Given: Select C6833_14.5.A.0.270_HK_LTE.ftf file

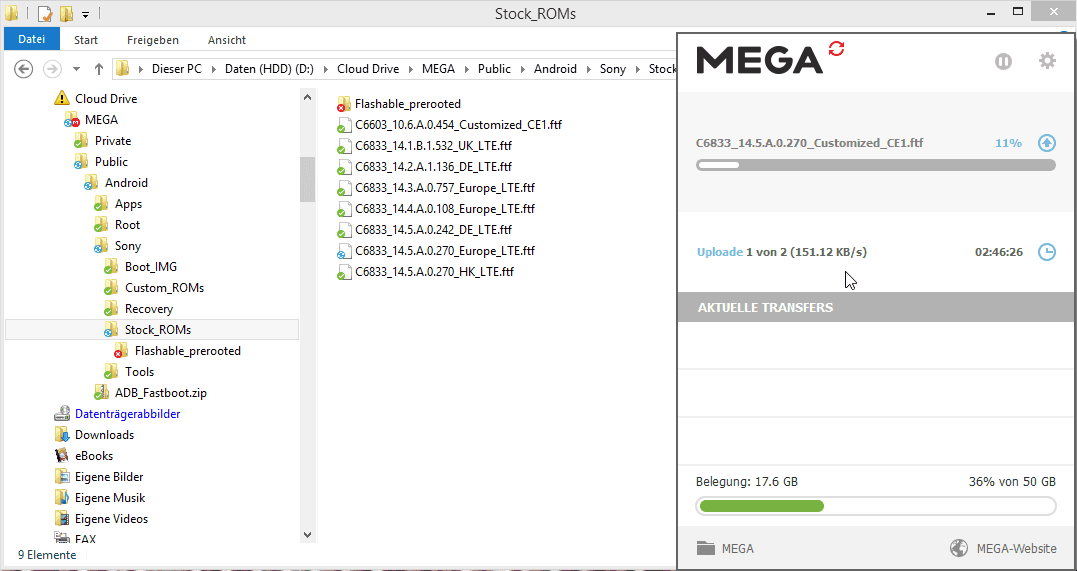Looking at the screenshot, I should pyautogui.click(x=434, y=271).
